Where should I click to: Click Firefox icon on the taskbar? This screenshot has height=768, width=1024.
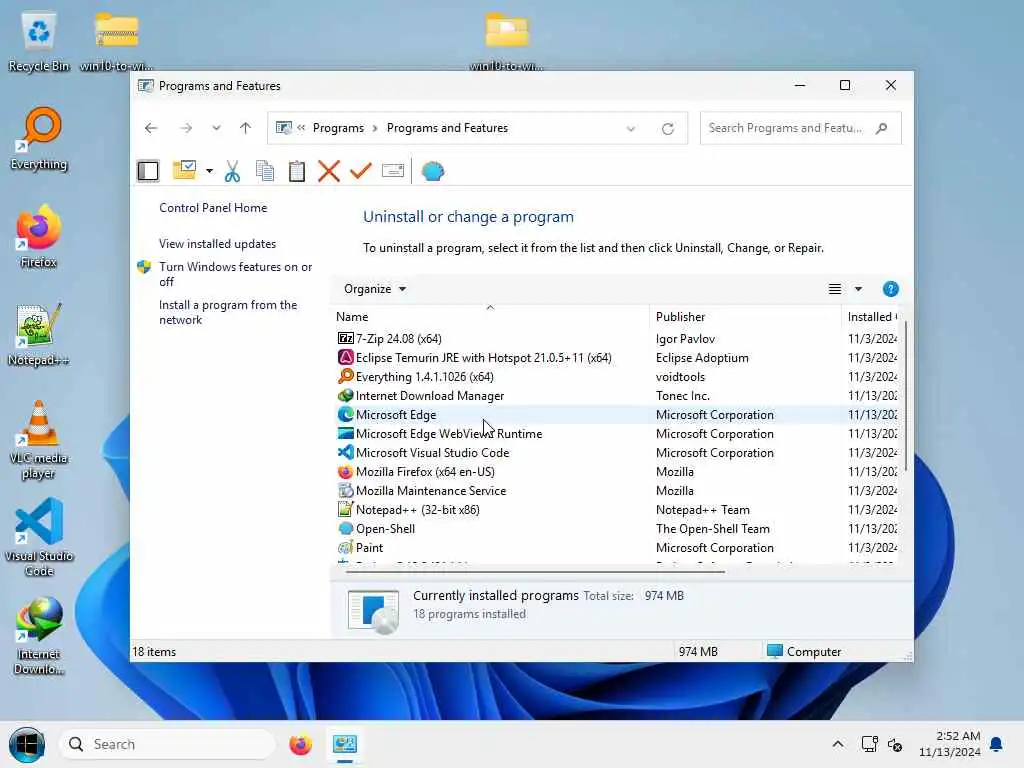(x=300, y=744)
